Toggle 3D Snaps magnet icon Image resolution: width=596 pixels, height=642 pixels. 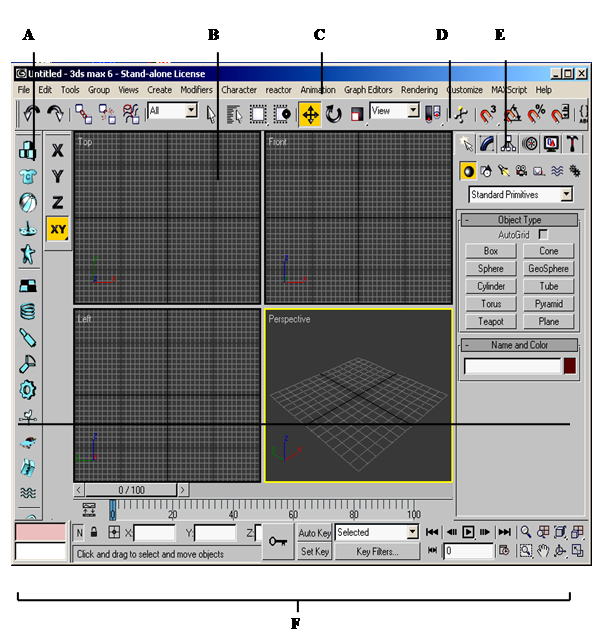(488, 115)
